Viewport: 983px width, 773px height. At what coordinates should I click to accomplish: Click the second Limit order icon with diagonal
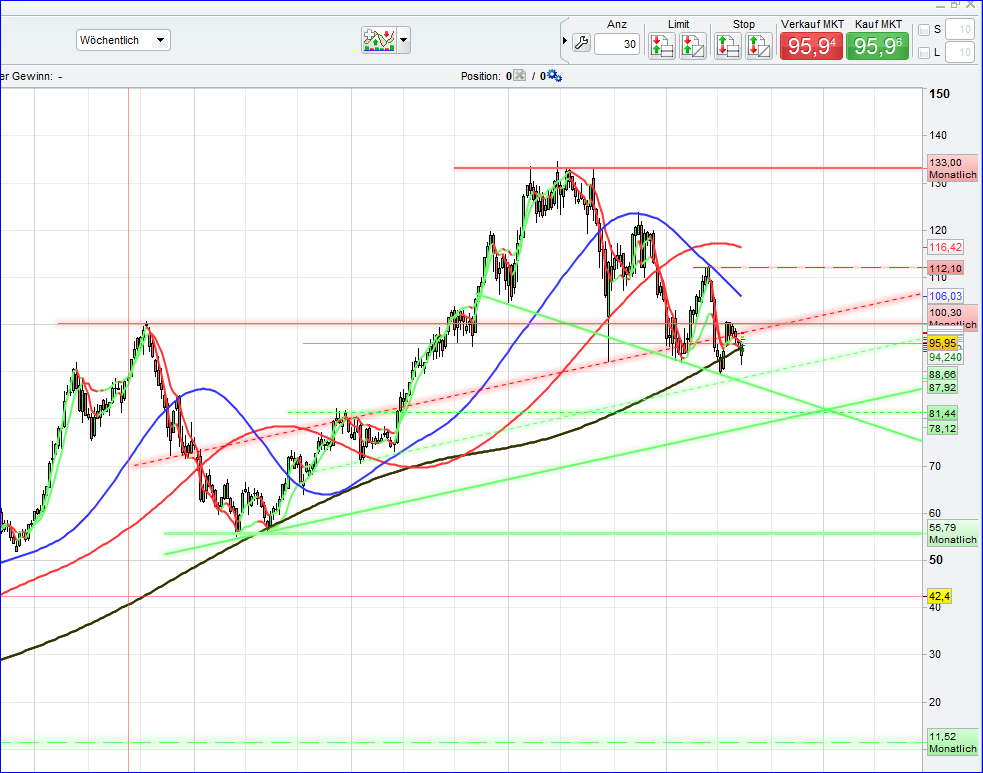[x=693, y=46]
